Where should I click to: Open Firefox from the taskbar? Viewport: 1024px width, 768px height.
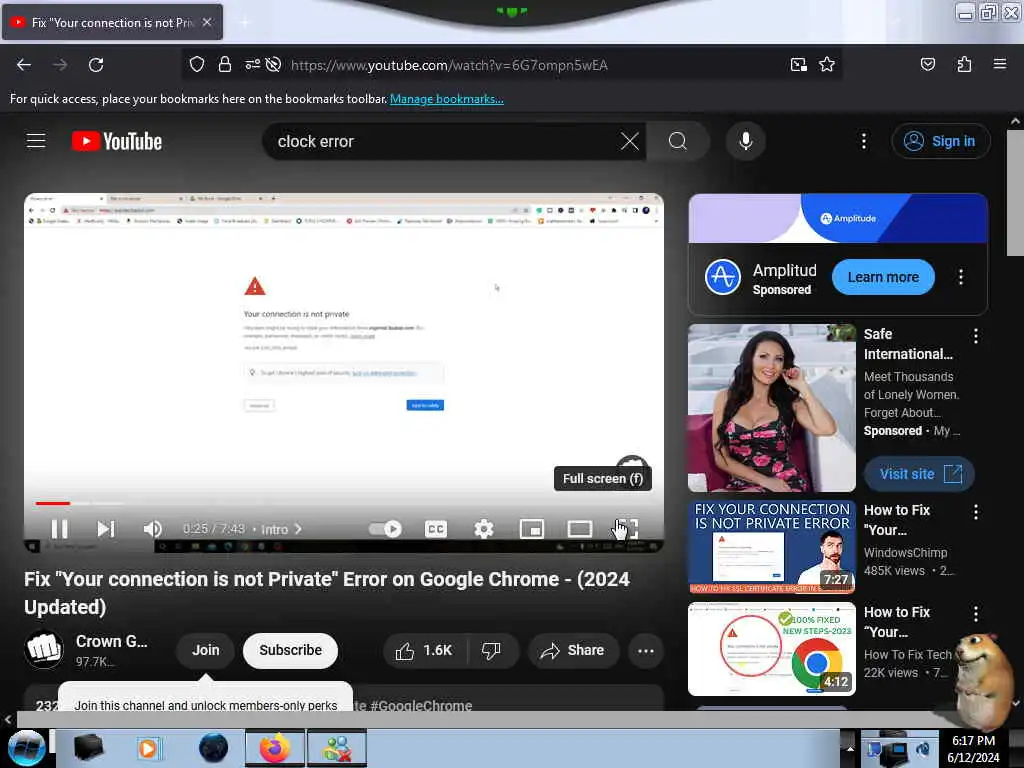(x=275, y=748)
